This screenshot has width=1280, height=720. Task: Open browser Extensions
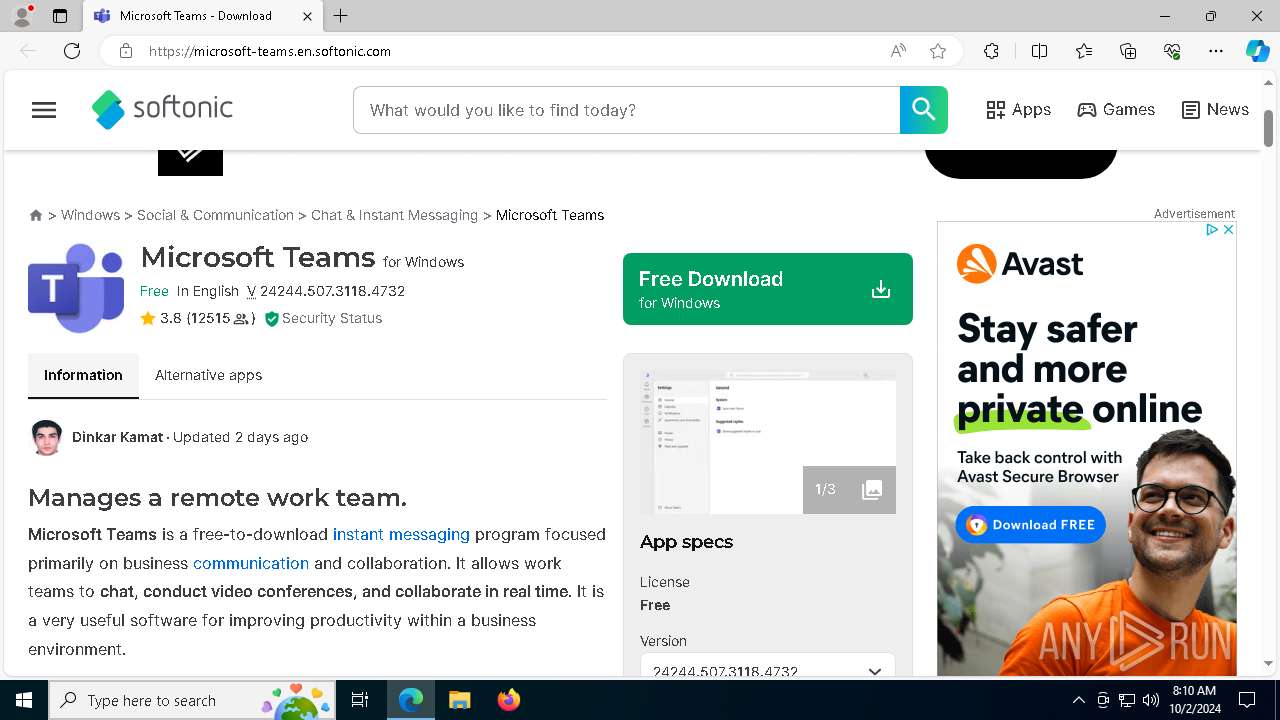(991, 51)
